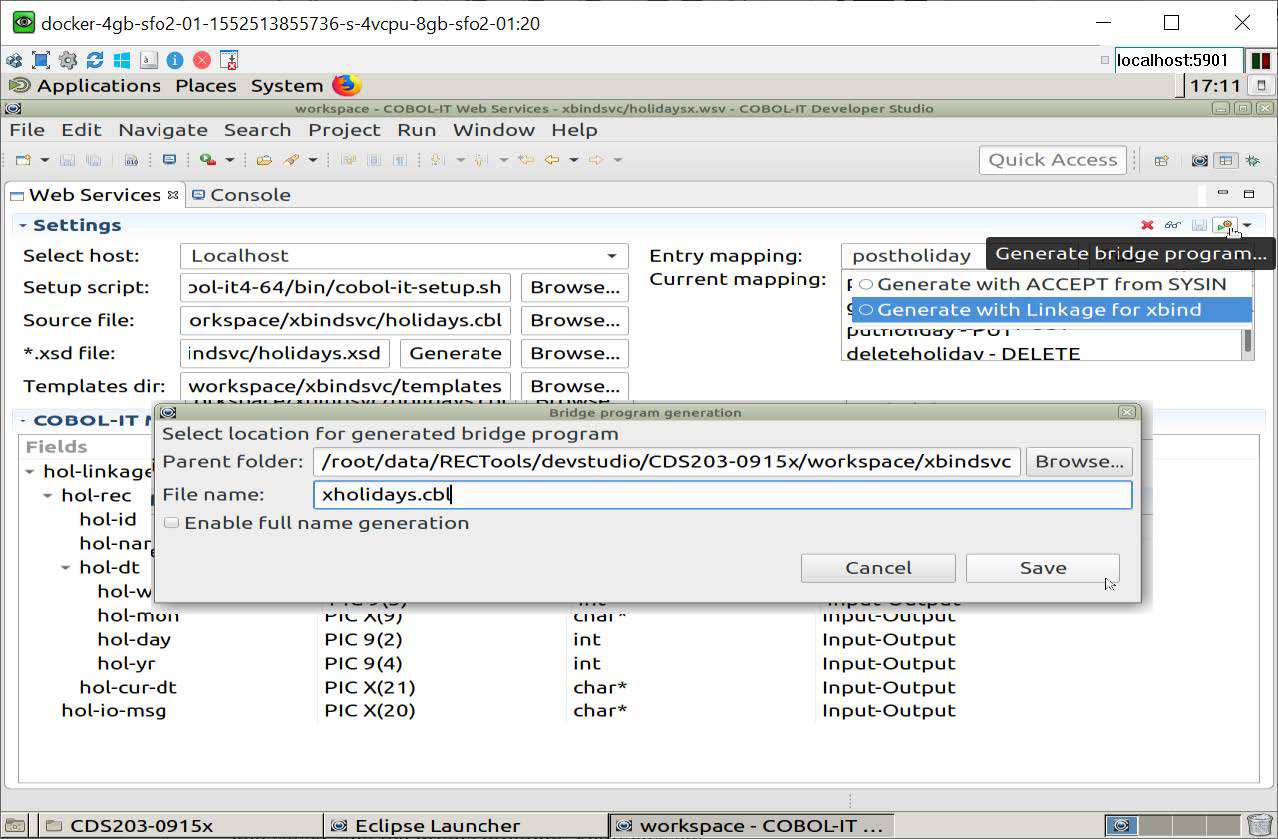The image size is (1278, 839).
Task: Launch Firefox from the top panel
Action: tap(346, 85)
